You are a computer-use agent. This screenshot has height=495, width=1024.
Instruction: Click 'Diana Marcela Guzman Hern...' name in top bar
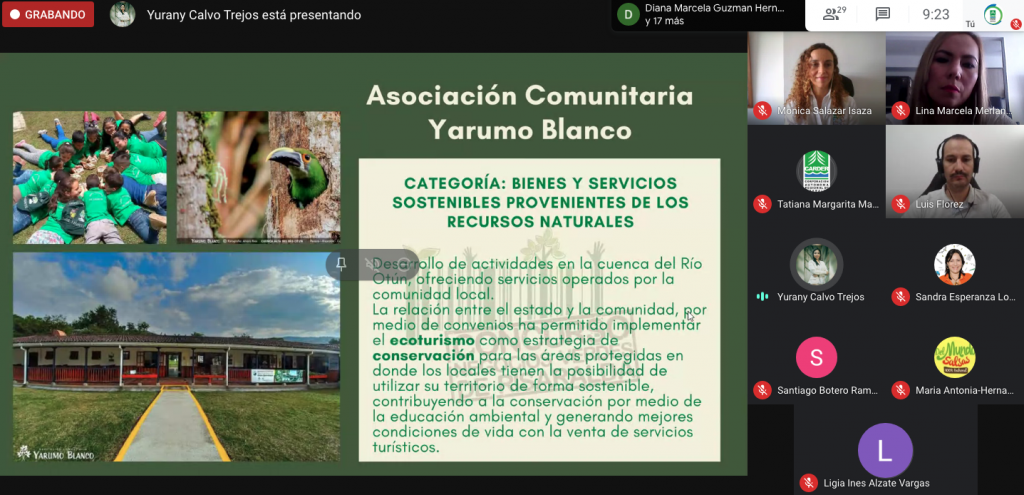pos(714,8)
